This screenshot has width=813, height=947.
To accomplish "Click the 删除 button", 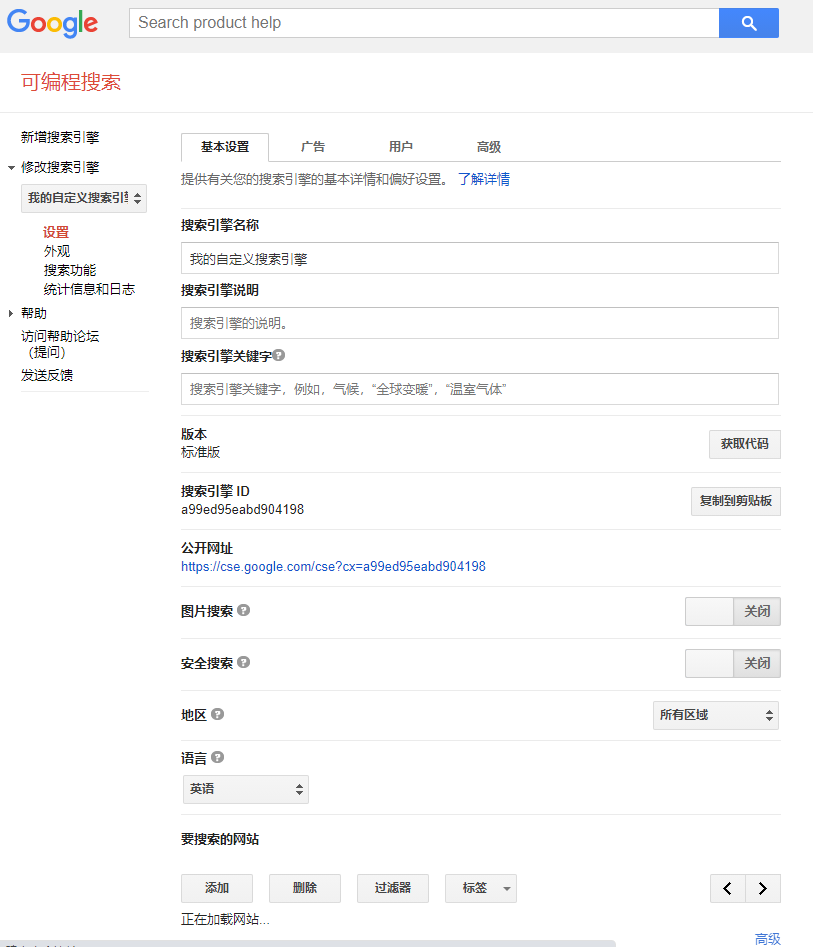I will pos(305,888).
